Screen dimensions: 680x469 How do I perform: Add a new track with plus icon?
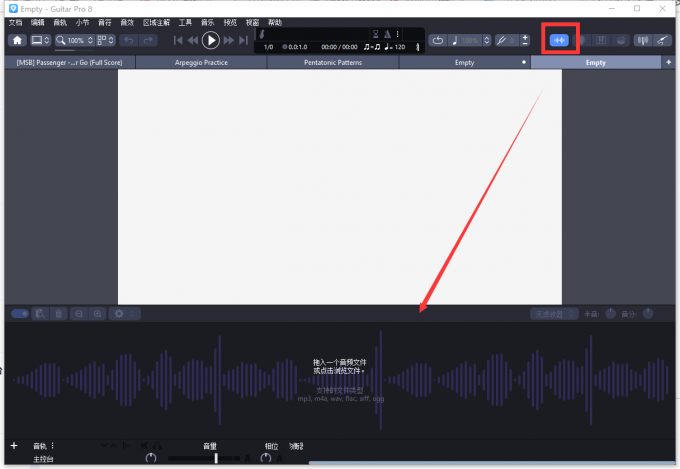[x=14, y=445]
